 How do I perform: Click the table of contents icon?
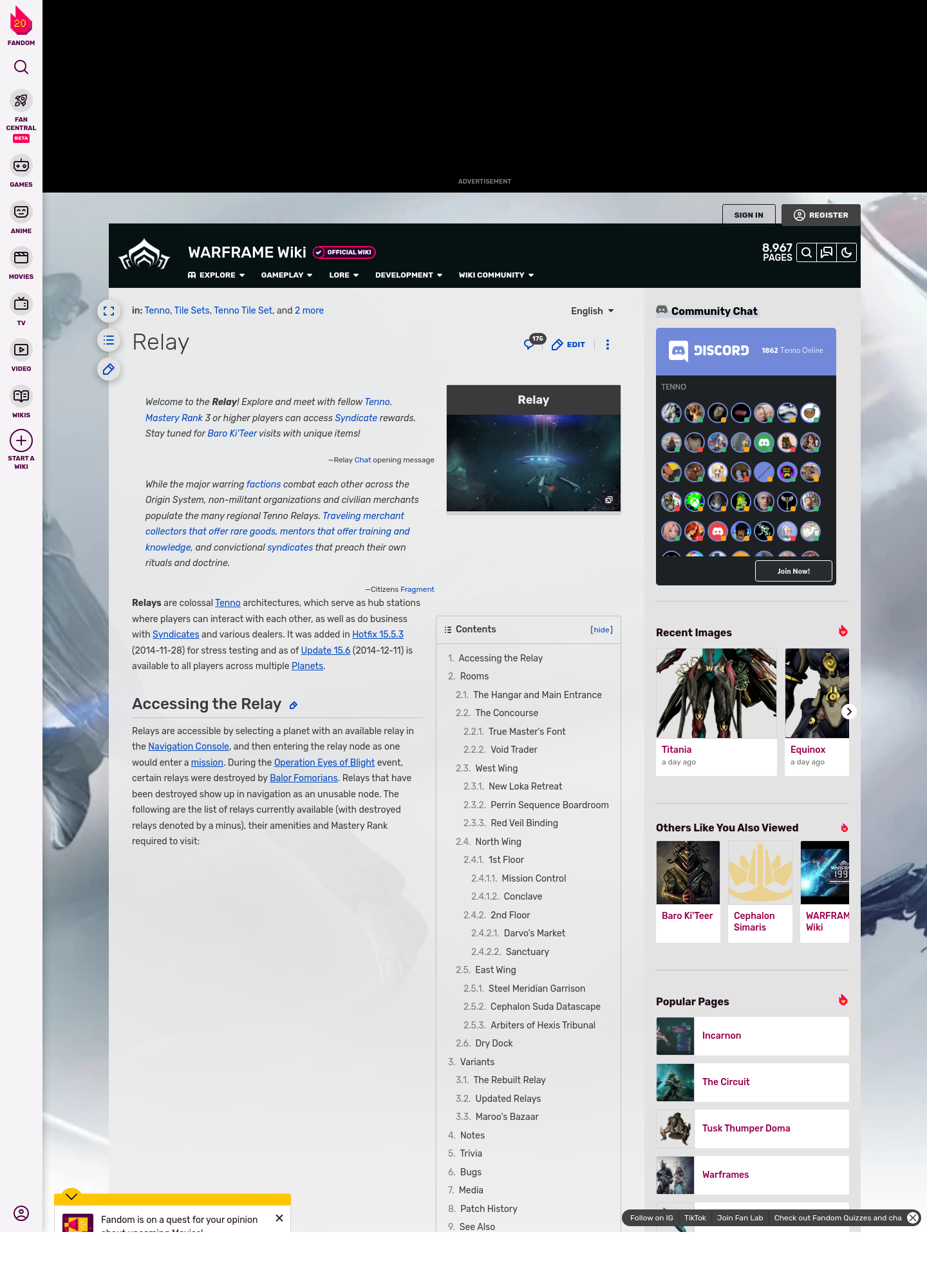(x=109, y=340)
